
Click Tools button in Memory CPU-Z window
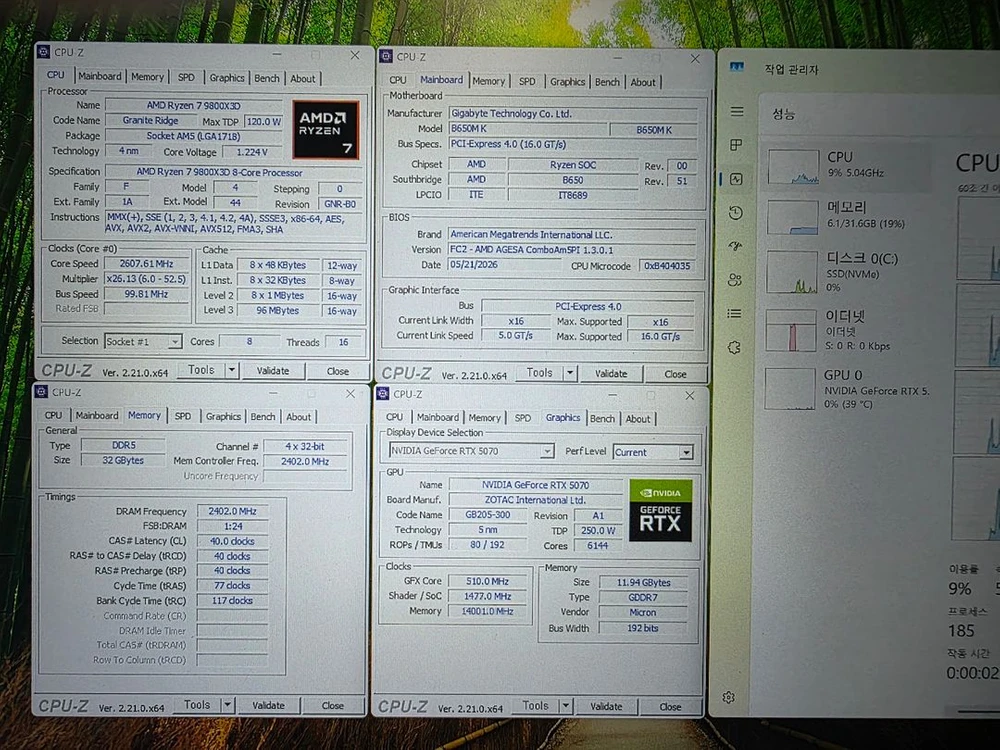tap(197, 705)
